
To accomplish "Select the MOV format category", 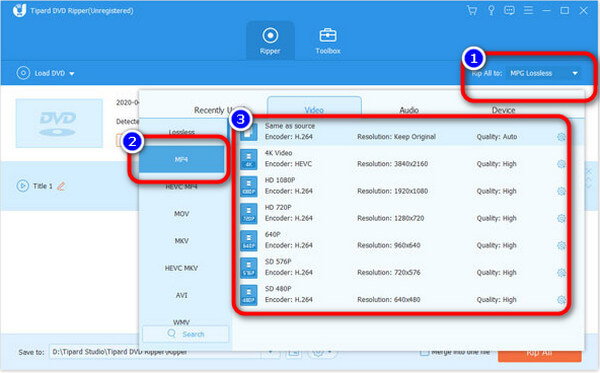I will pos(181,214).
